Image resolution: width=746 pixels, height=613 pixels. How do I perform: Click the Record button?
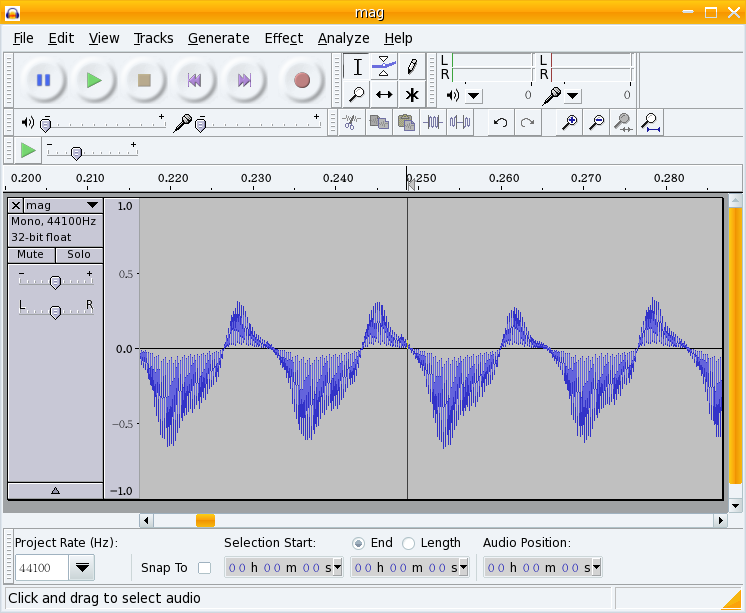(301, 80)
